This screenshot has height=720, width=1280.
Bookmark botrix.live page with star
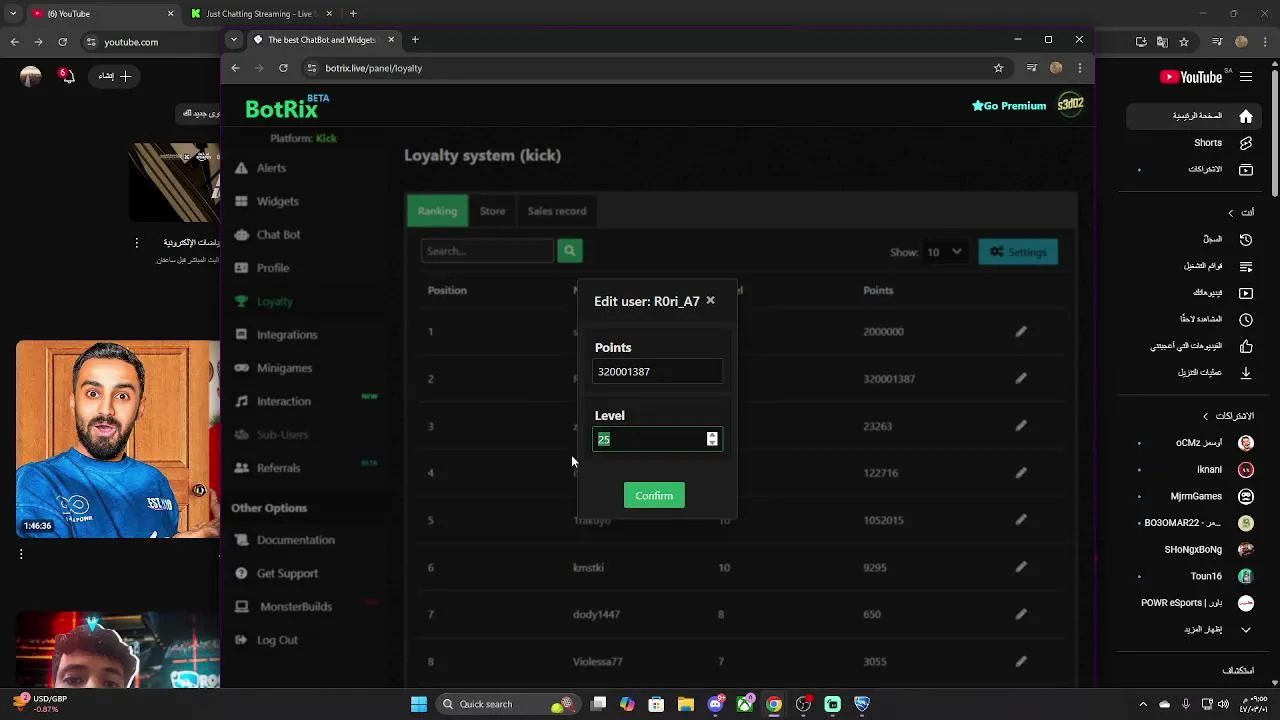tap(998, 68)
